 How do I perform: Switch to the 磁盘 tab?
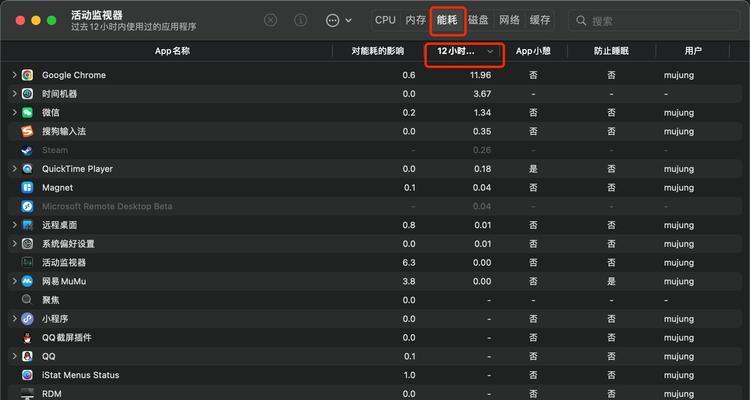(x=478, y=20)
